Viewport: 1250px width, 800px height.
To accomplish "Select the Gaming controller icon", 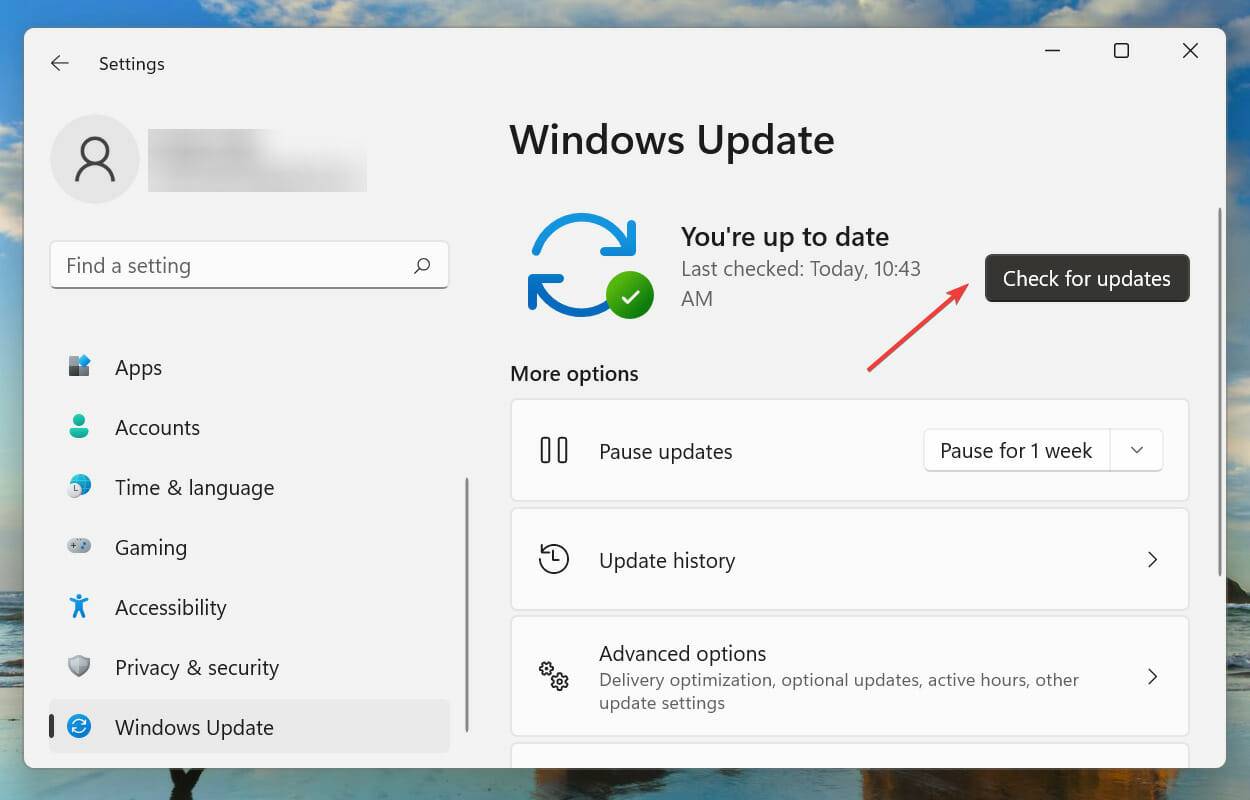I will [x=78, y=547].
